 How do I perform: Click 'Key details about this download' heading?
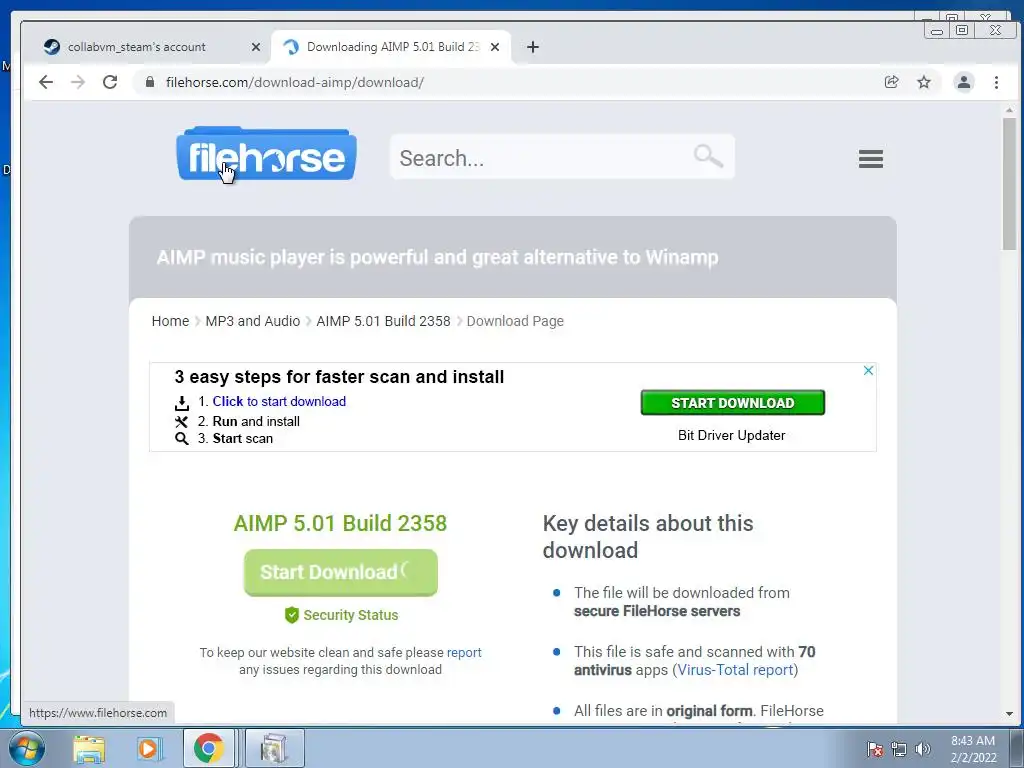point(648,537)
